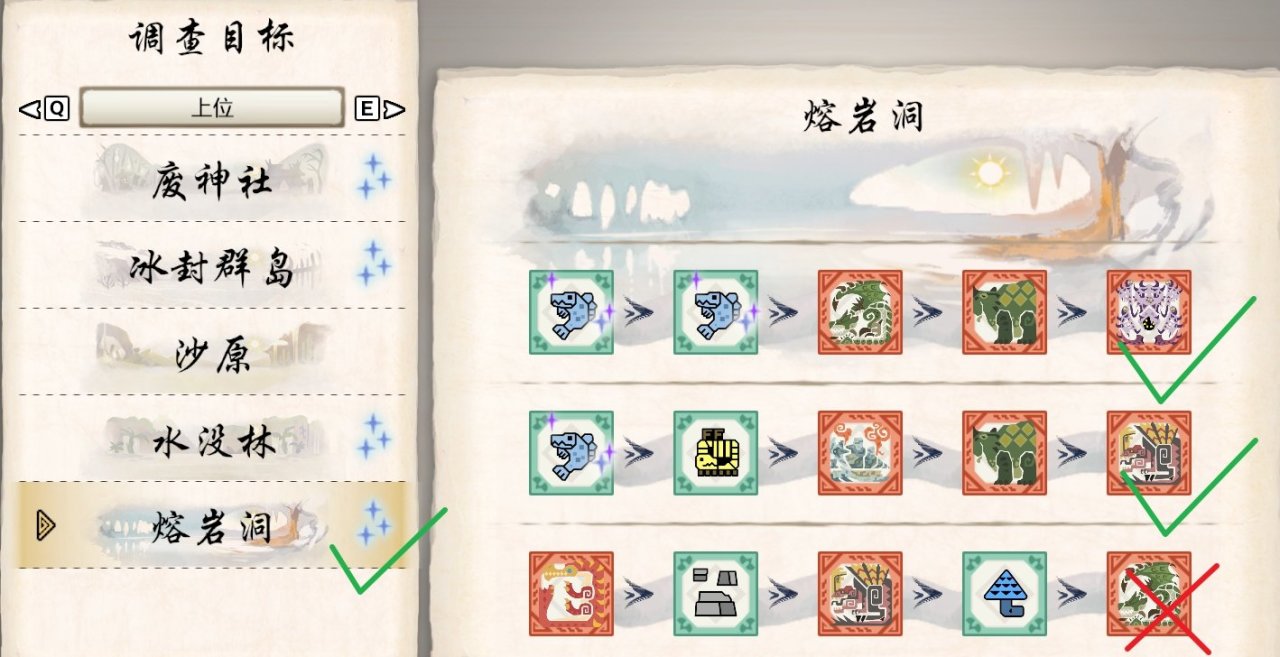
Task: Select 废神社 in the location list
Action: pyautogui.click(x=212, y=179)
